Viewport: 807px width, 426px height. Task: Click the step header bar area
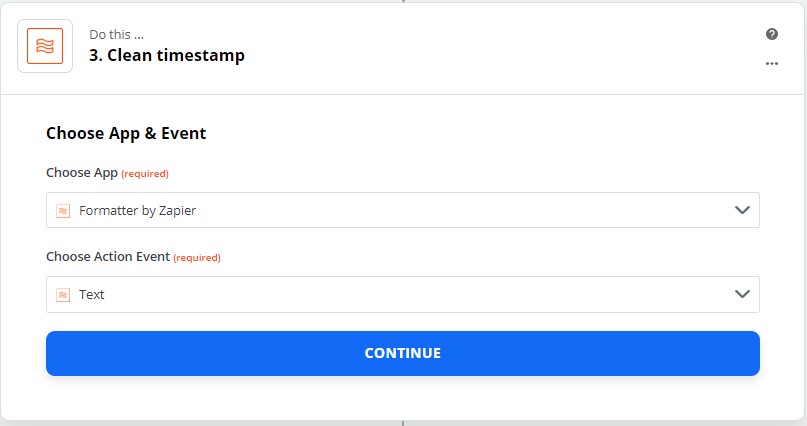[x=402, y=49]
